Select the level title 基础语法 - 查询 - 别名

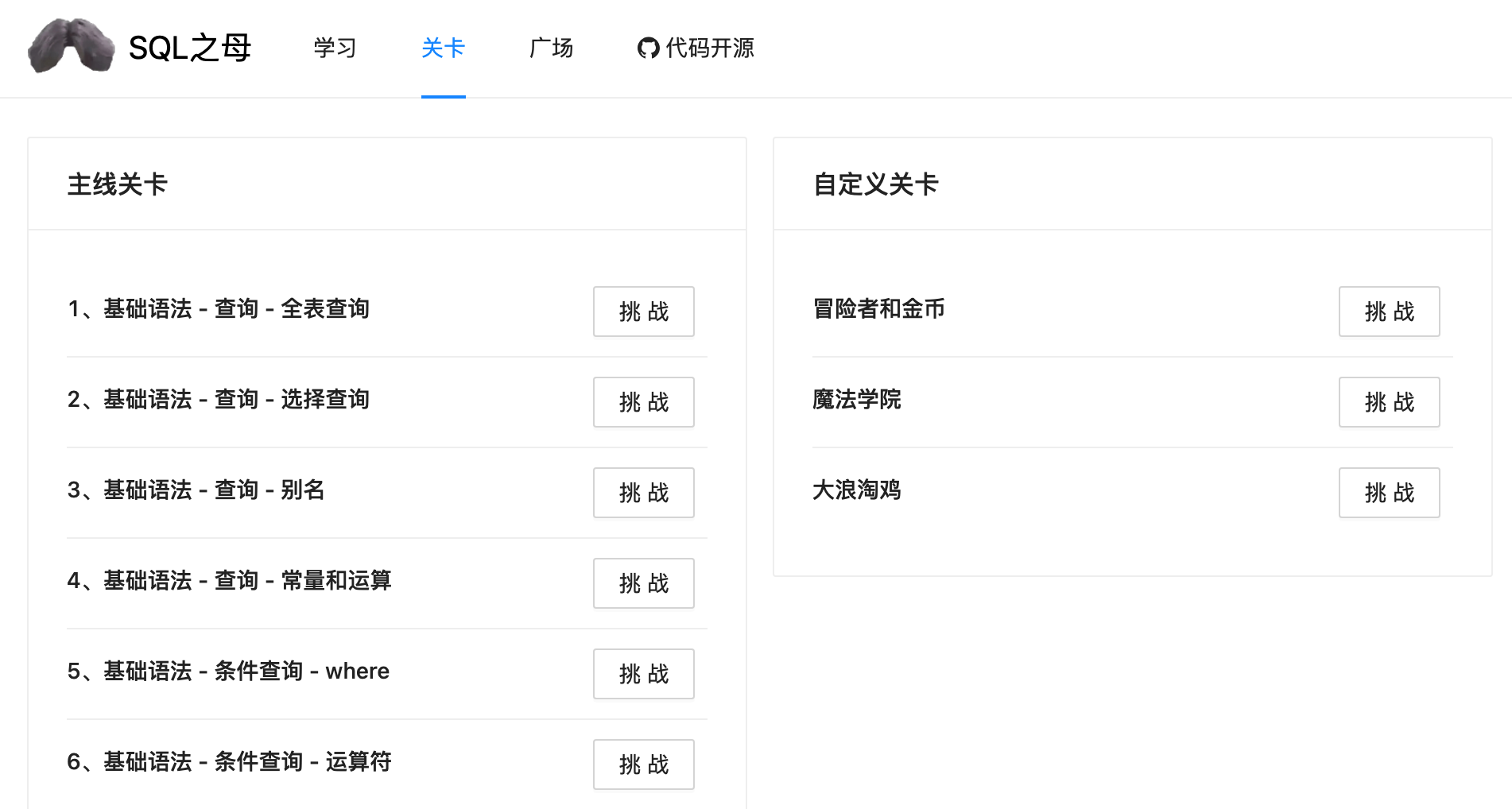(197, 490)
